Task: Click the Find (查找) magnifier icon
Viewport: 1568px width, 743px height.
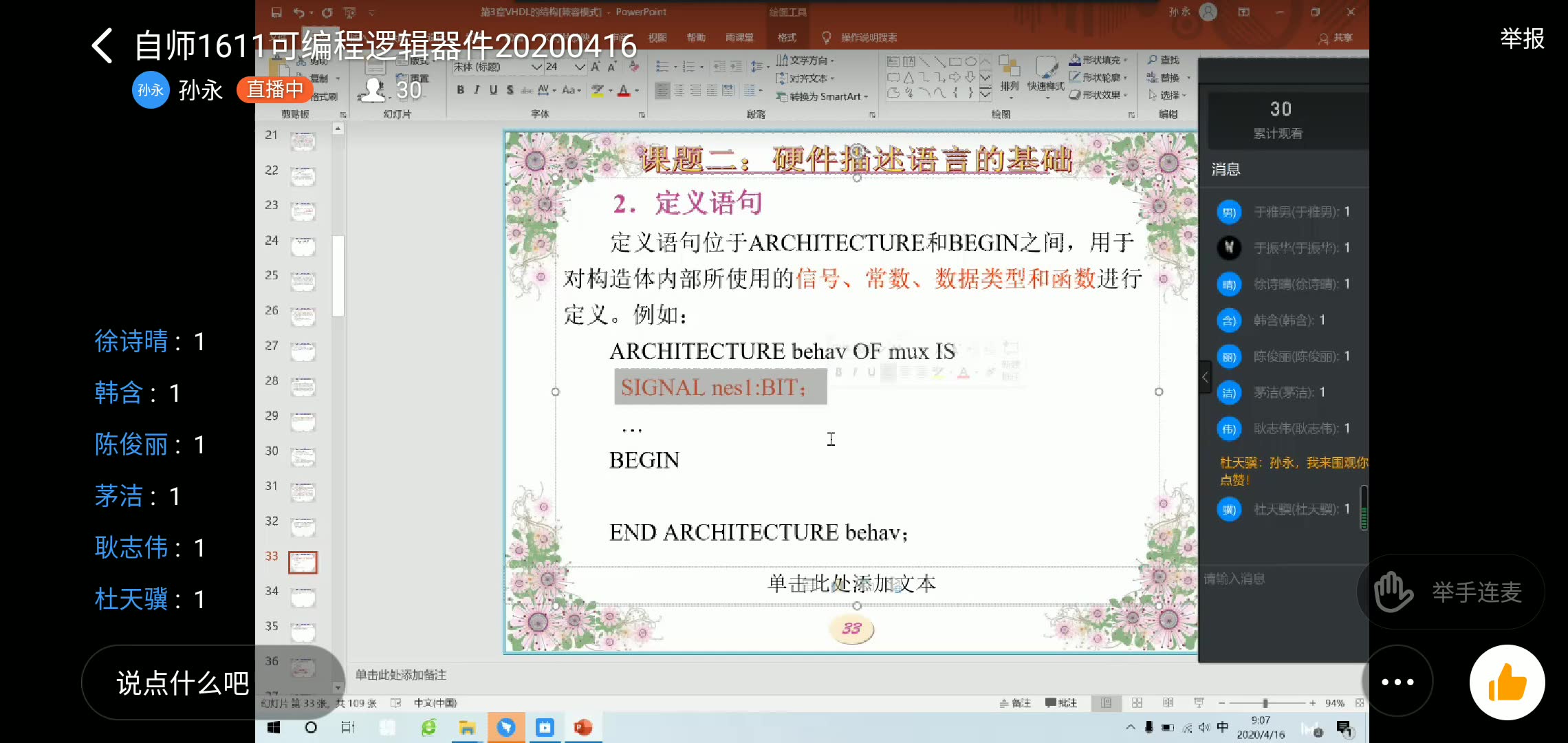Action: click(1153, 60)
